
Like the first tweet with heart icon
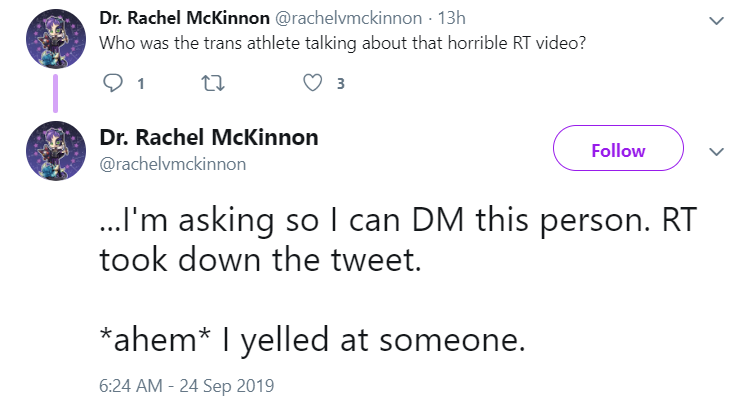[313, 83]
